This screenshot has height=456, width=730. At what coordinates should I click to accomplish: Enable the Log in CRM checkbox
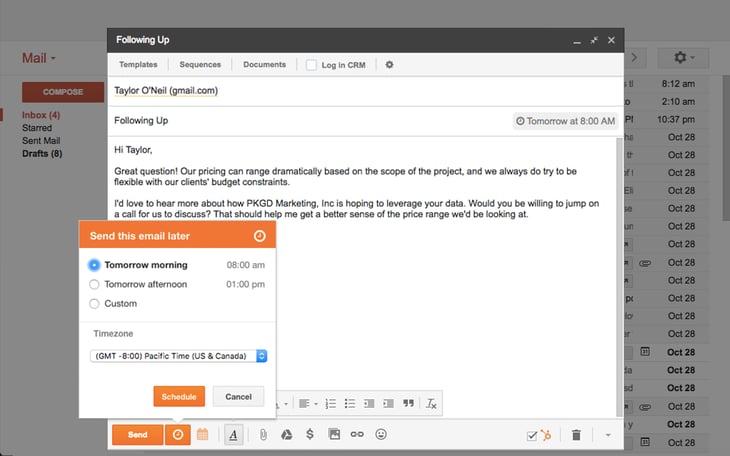(x=312, y=65)
